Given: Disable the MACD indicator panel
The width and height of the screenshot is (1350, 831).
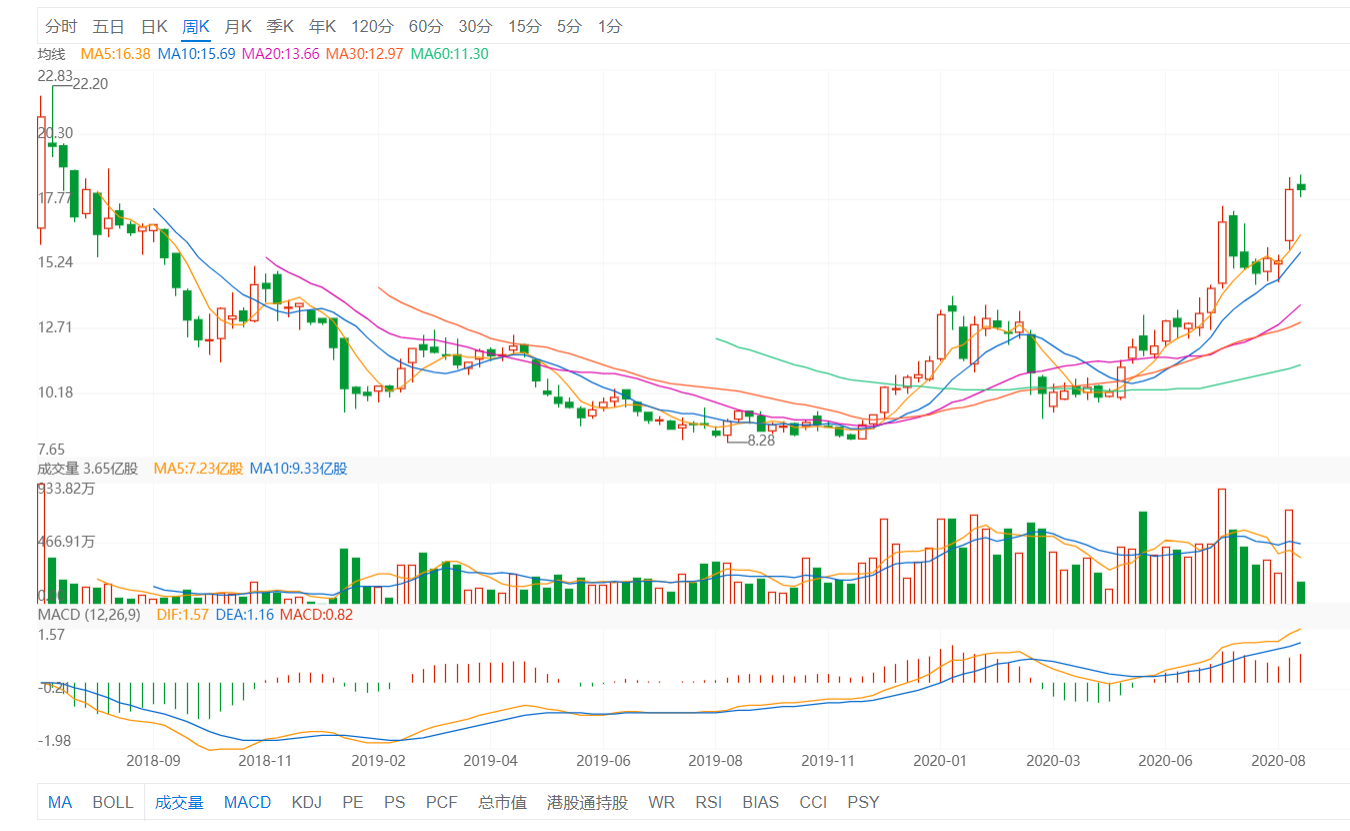Looking at the screenshot, I should coord(247,802).
